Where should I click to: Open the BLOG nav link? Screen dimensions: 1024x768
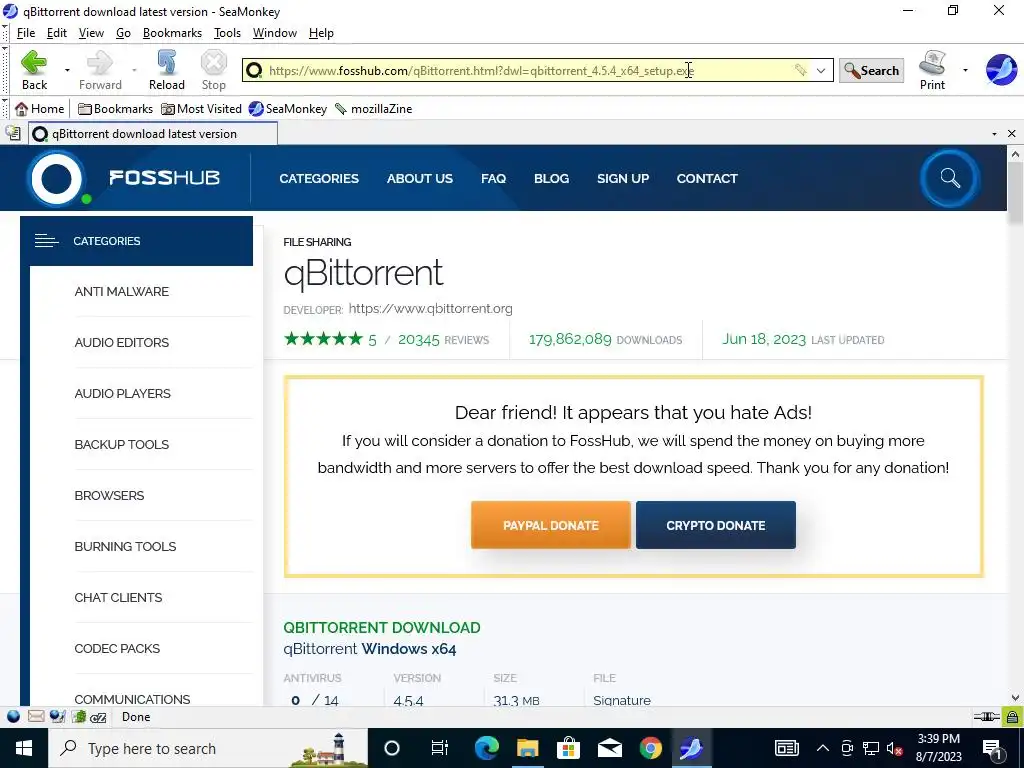pyautogui.click(x=551, y=178)
